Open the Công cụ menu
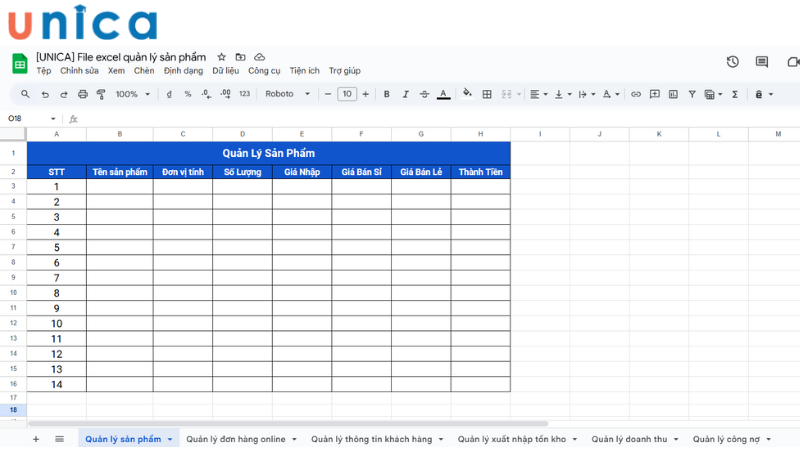This screenshot has height=450, width=800. point(264,70)
